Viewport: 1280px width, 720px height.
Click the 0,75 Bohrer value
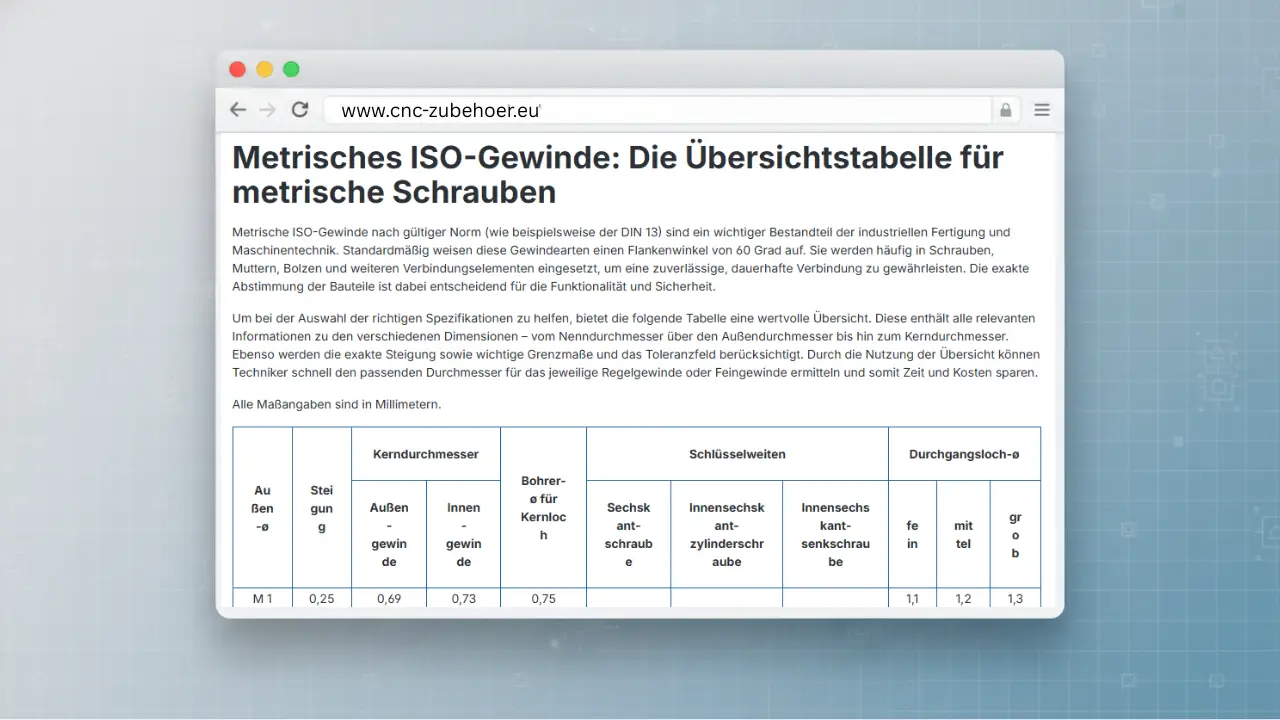543,598
